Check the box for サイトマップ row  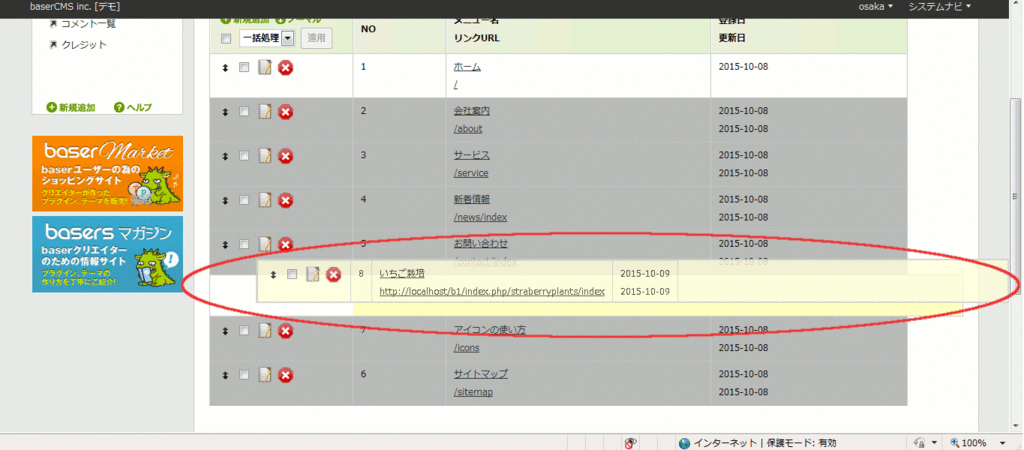pos(244,374)
